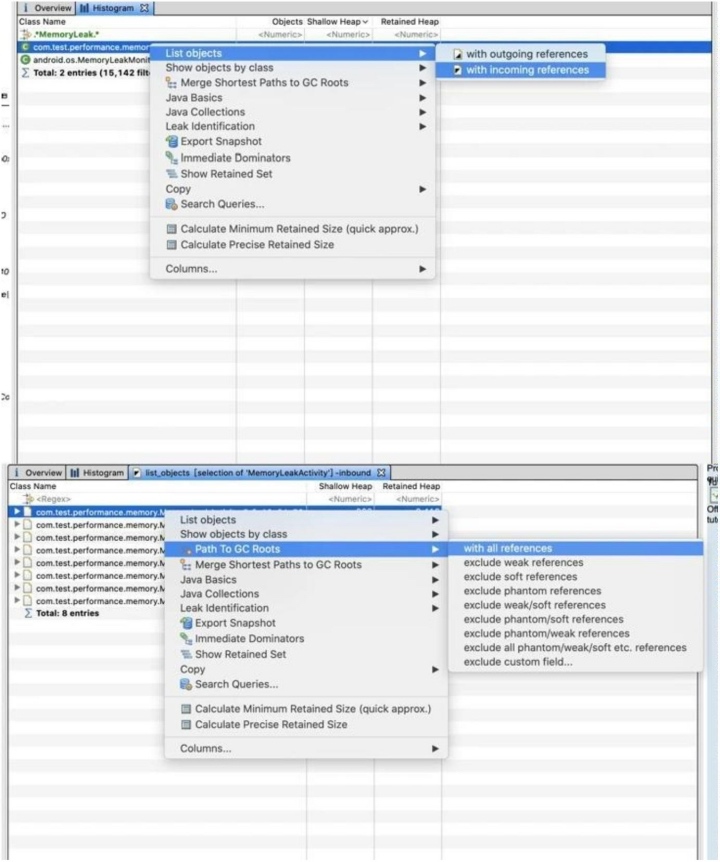Pick 'exclude all phantom/weak/soft etc. references'
The image size is (720, 862).
coord(575,647)
